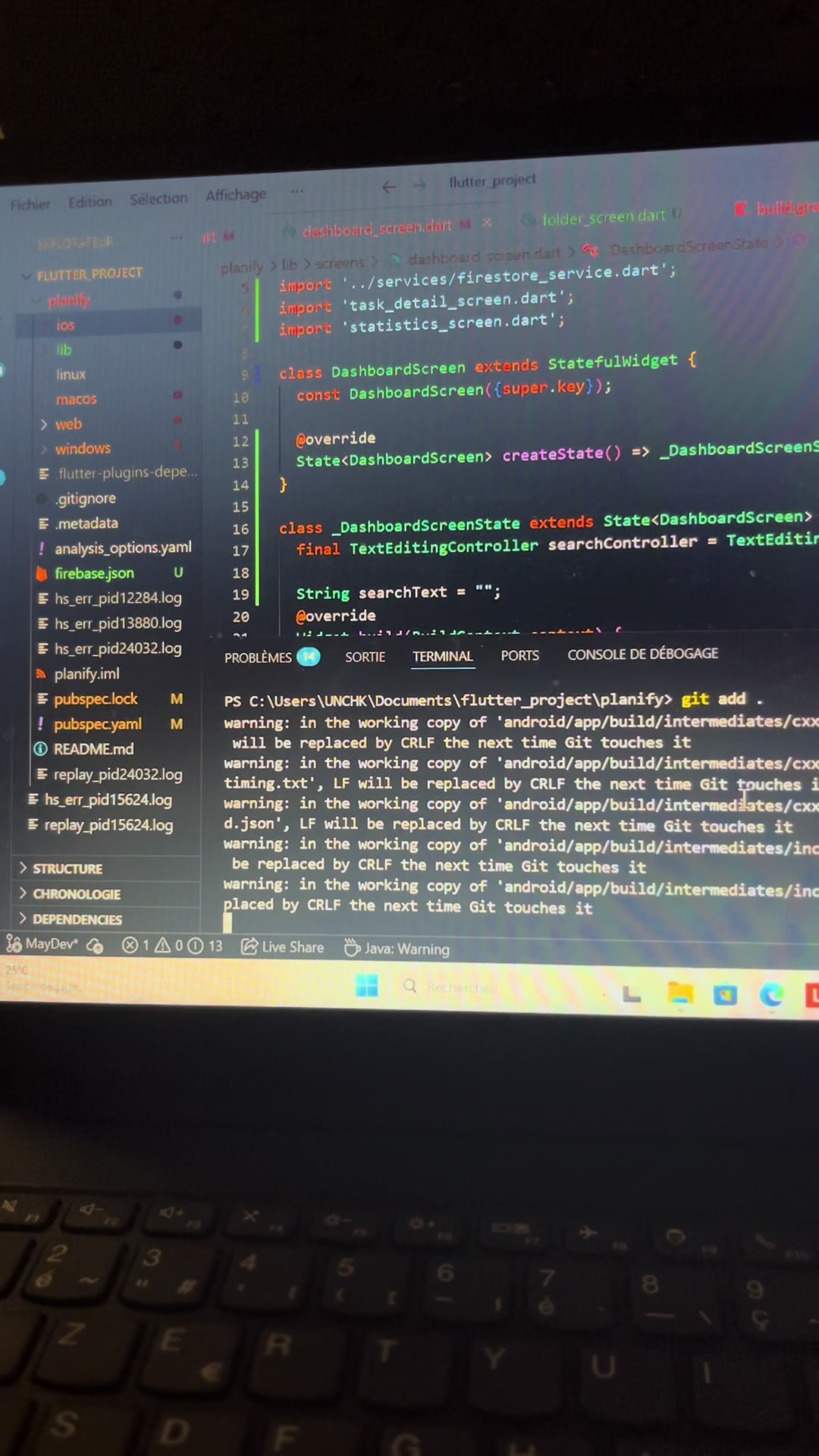The width and height of the screenshot is (819, 1456).
Task: Click the Live Share icon in status bar
Action: pyautogui.click(x=249, y=946)
